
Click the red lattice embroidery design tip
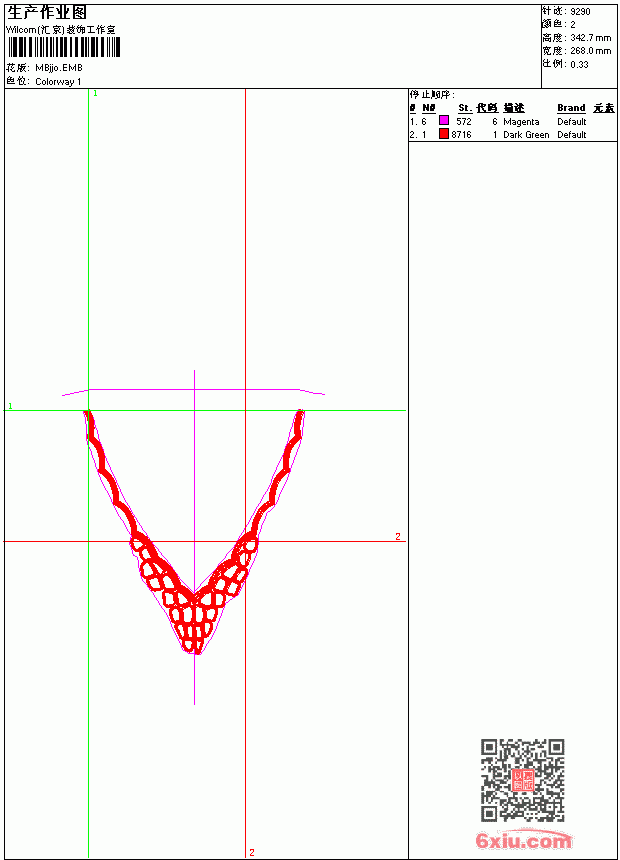(195, 650)
